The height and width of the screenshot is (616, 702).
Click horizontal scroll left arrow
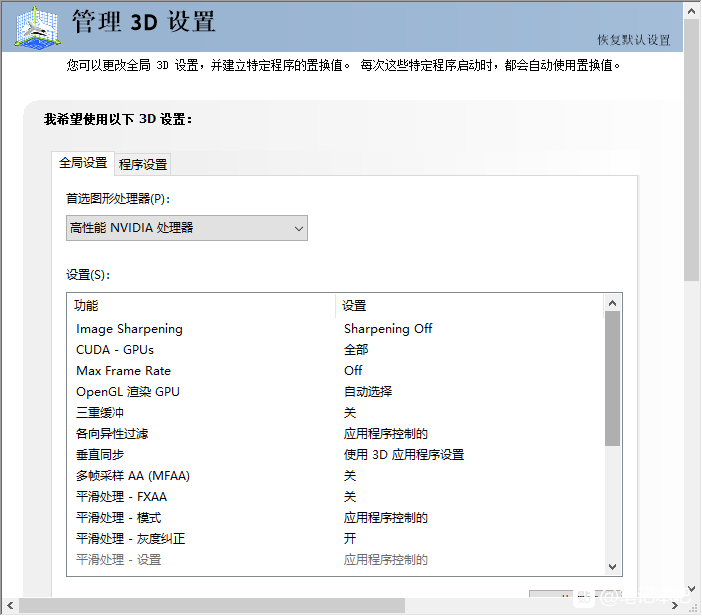point(10,606)
